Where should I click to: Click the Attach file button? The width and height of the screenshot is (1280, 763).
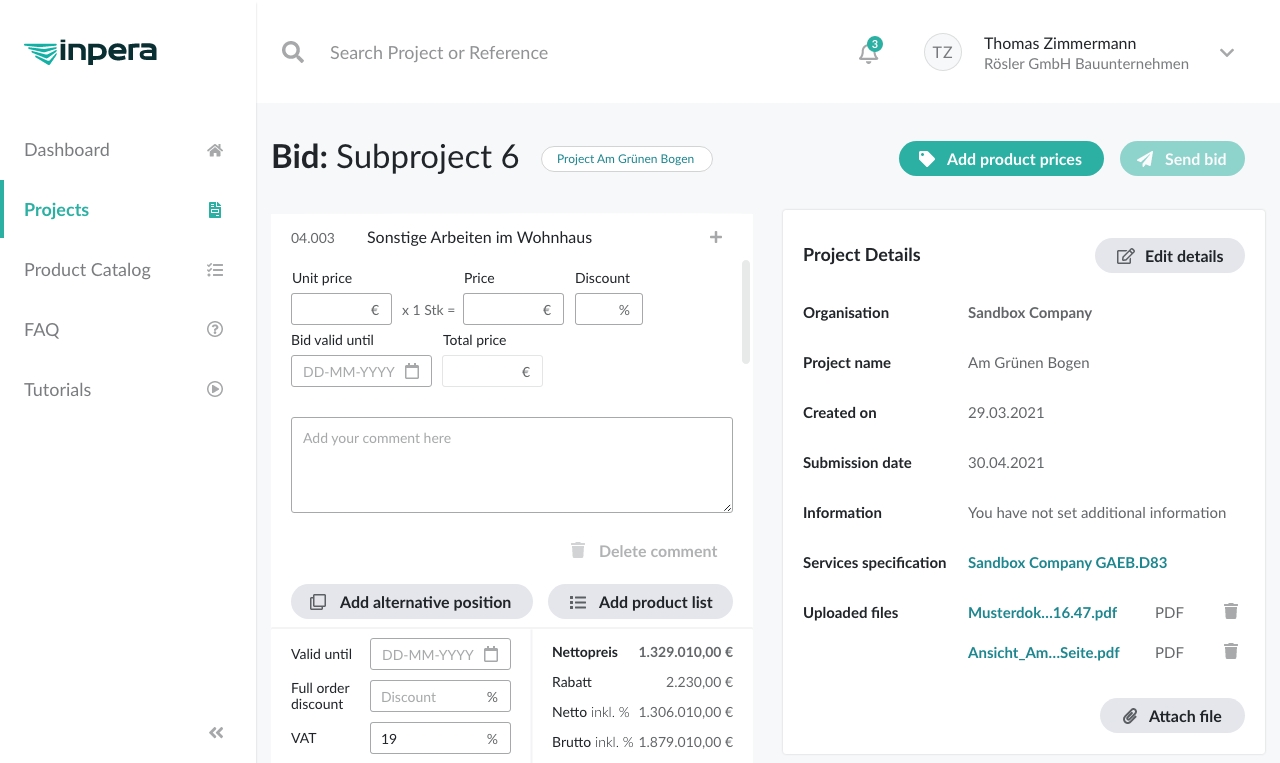coord(1172,716)
